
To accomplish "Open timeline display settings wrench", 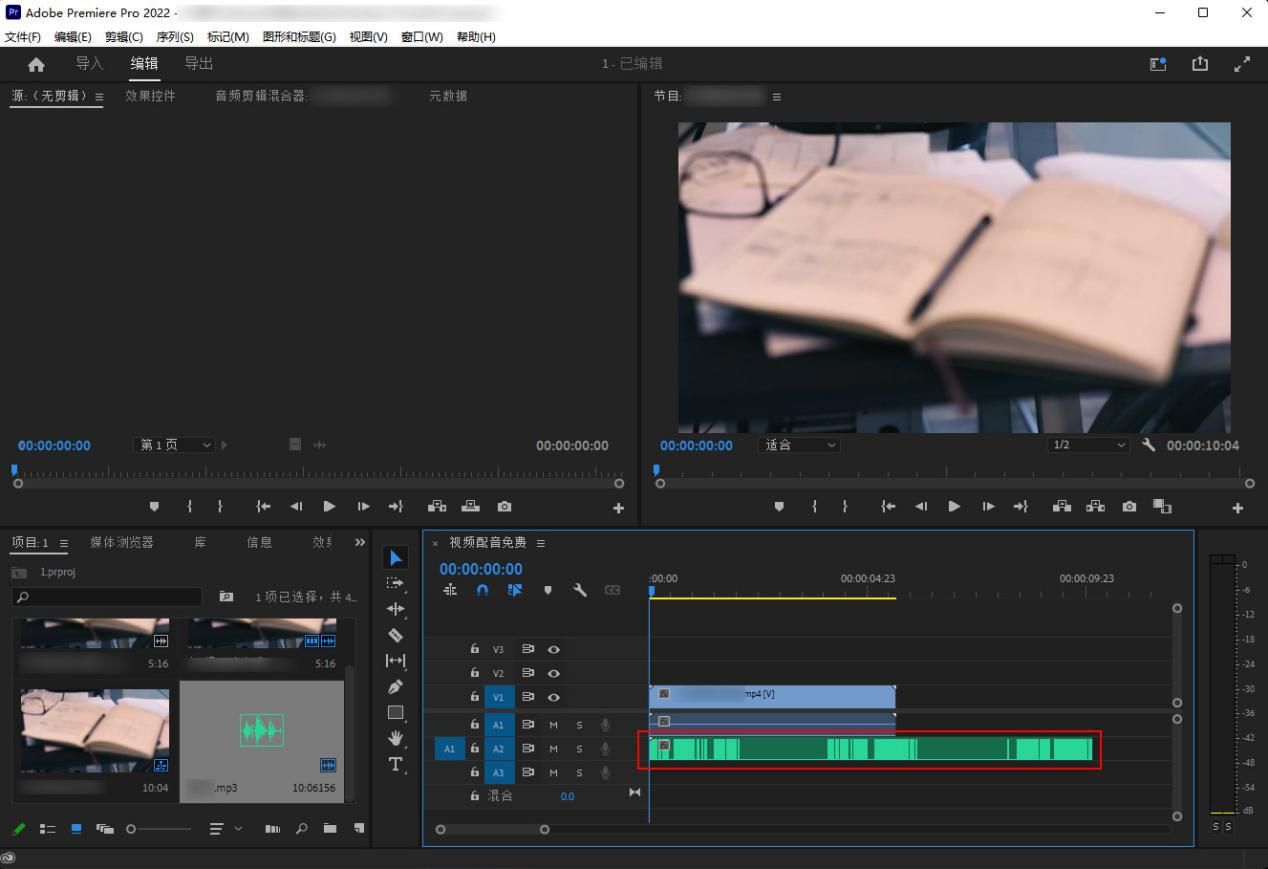I will coord(579,590).
